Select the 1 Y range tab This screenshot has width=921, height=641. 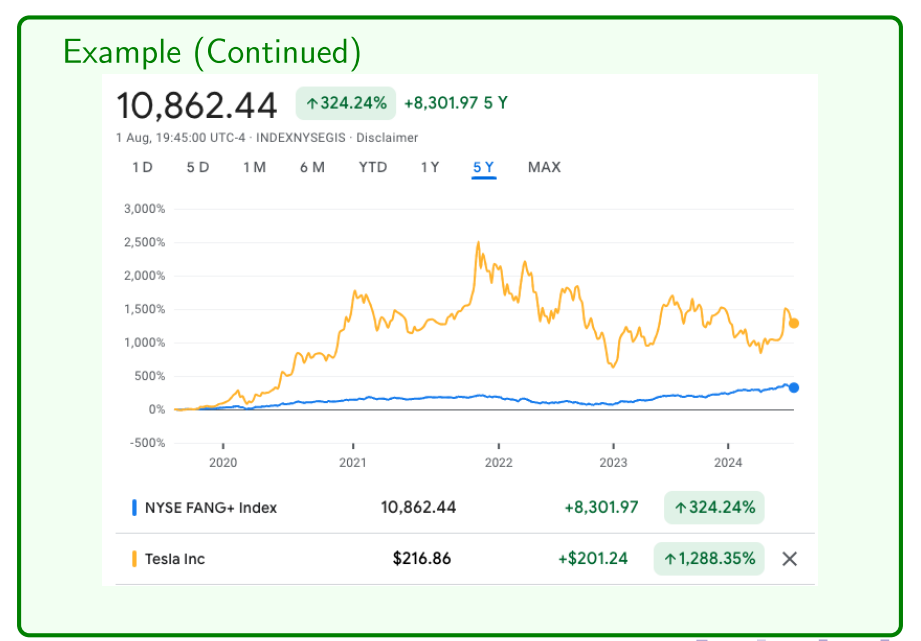(x=430, y=167)
